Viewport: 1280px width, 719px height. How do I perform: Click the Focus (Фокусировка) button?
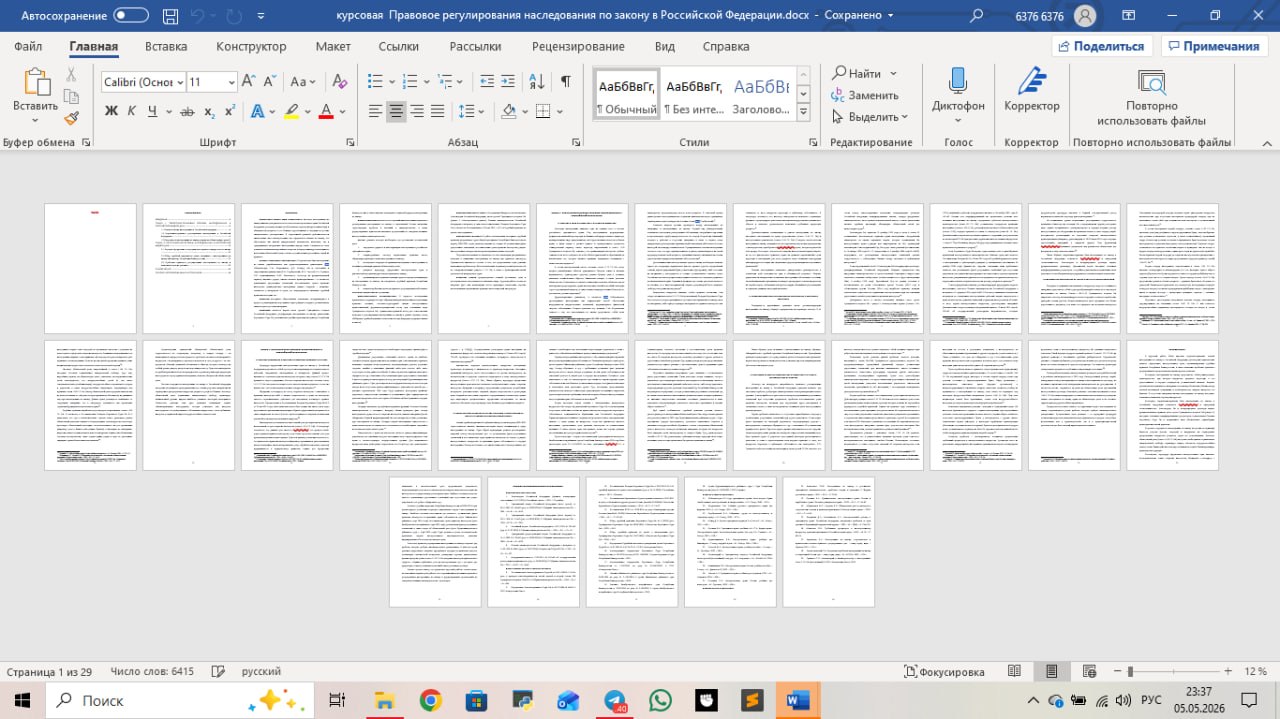945,672
